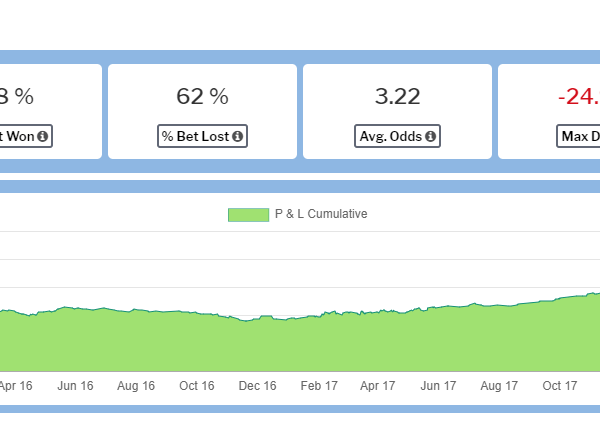Viewport: 600px width, 423px height.
Task: Click the Aug 16 axis label
Action: point(136,385)
